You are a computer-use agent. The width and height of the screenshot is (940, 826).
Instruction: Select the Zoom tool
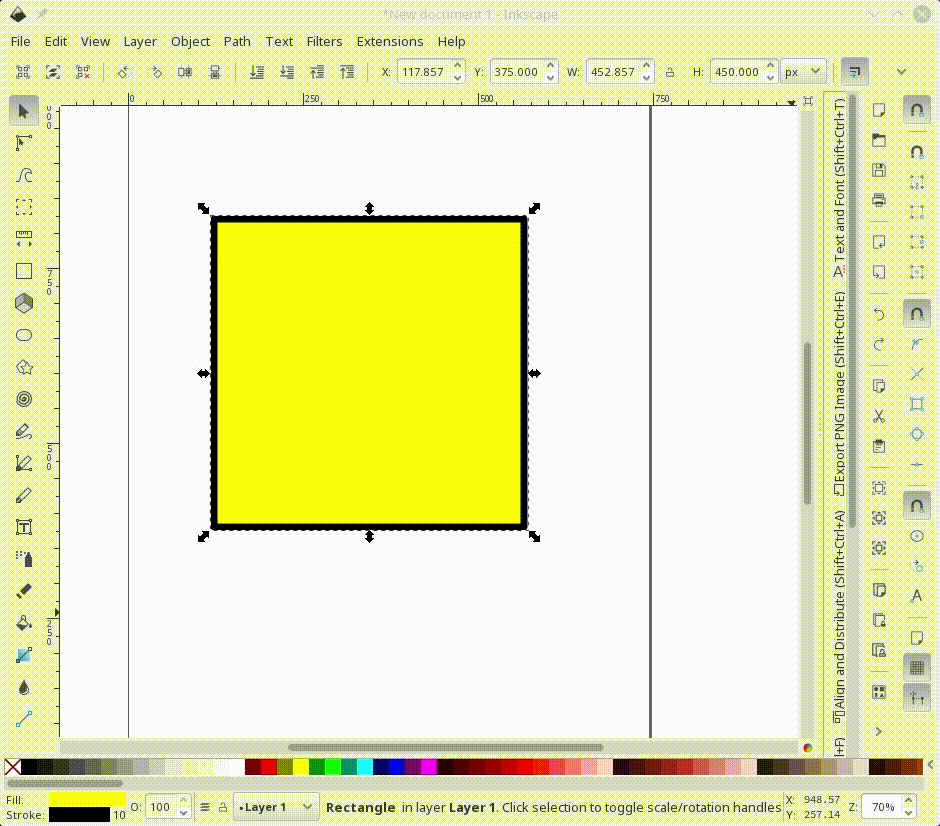click(x=23, y=207)
